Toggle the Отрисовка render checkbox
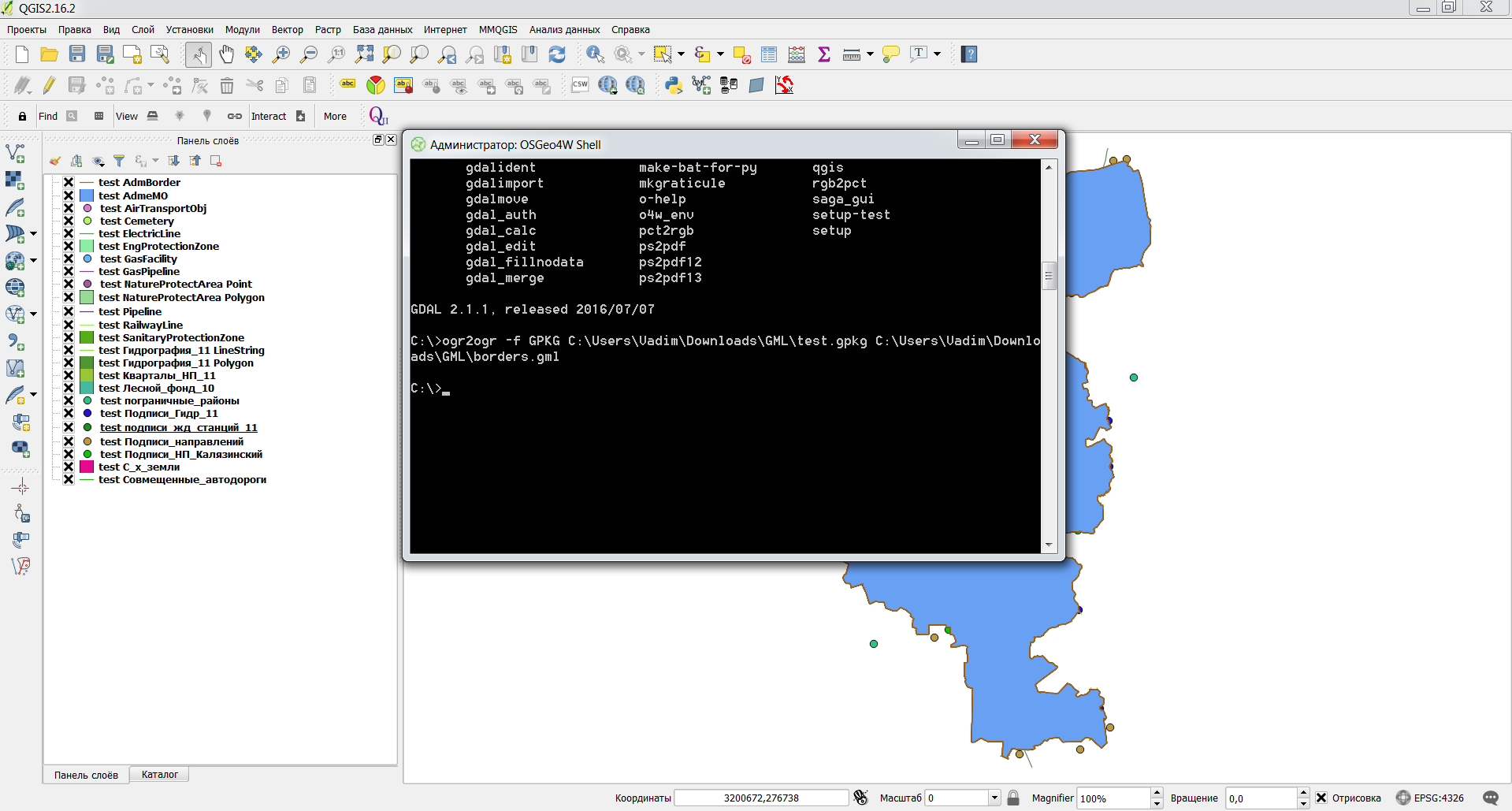 (x=1321, y=798)
